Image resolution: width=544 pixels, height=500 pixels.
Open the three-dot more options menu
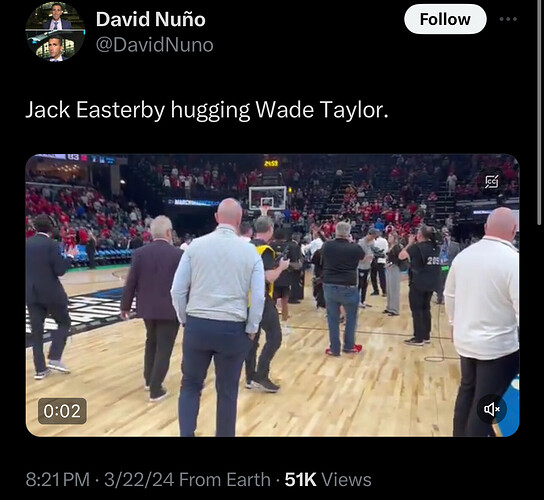pos(508,19)
